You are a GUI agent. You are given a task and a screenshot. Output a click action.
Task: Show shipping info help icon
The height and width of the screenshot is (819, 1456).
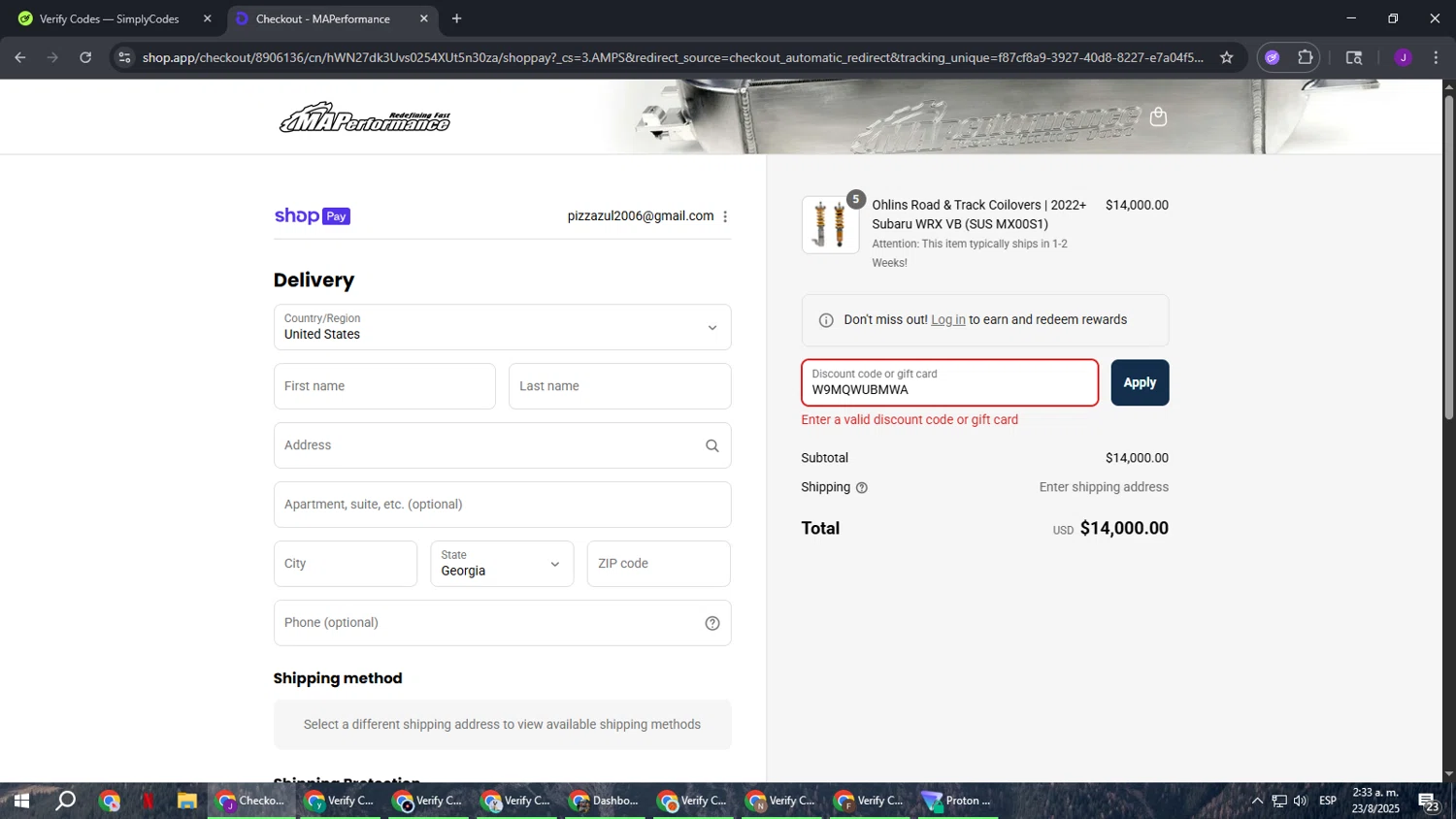point(862,488)
